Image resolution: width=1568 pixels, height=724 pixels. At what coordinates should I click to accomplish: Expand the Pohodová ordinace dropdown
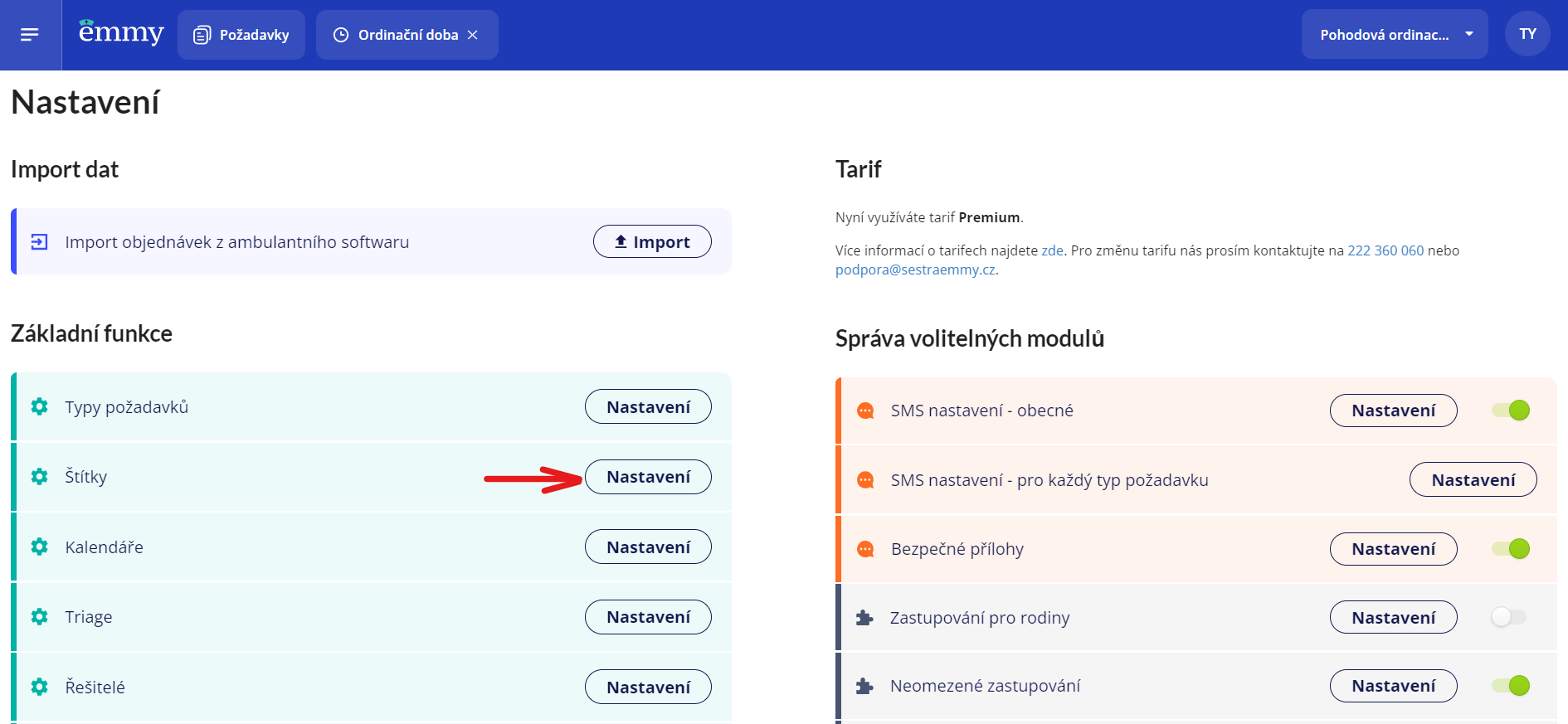point(1394,35)
